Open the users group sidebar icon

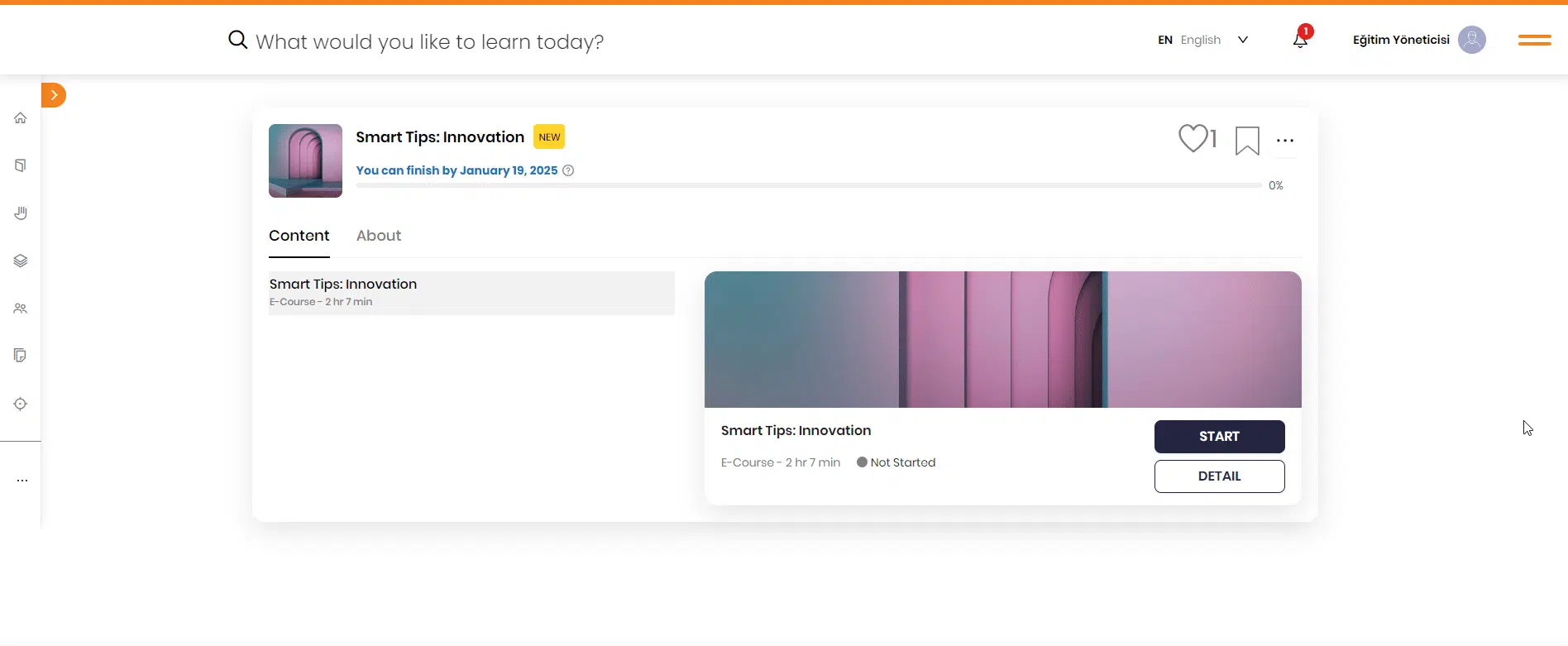21,309
